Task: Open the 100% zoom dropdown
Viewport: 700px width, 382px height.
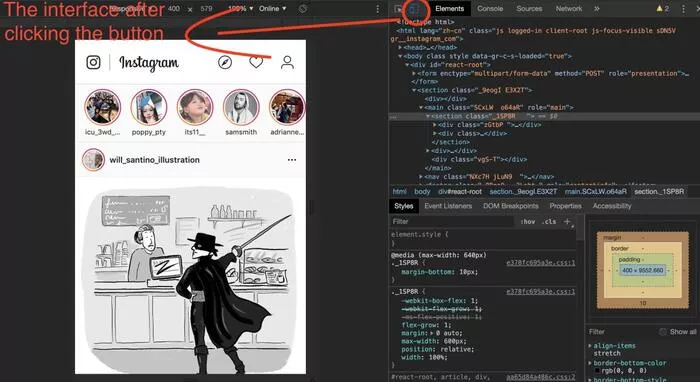Action: pos(241,8)
